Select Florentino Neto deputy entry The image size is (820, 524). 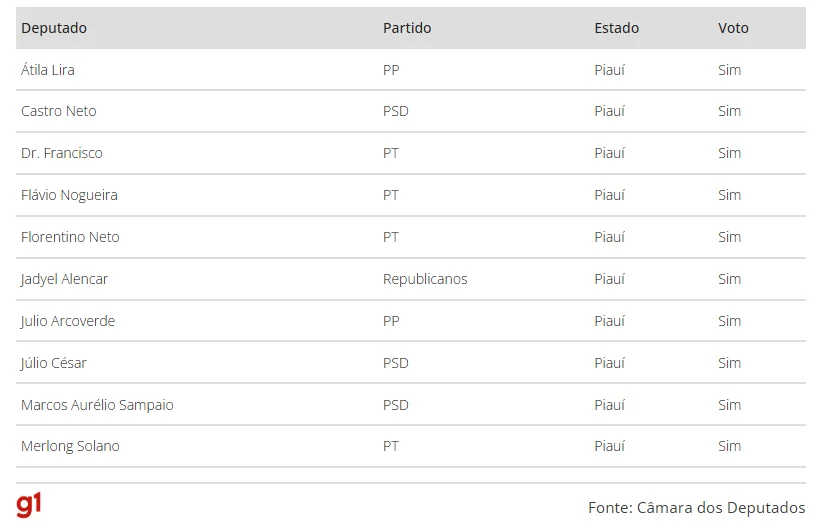pyautogui.click(x=70, y=237)
